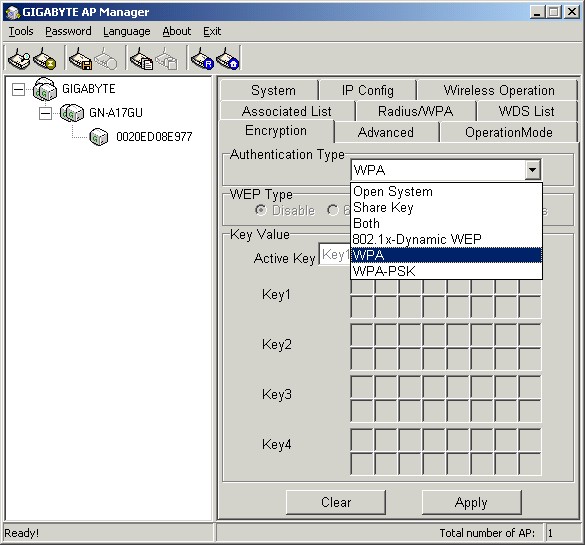Save AP configuration with floppy disk icon
The width and height of the screenshot is (585, 545).
tap(80, 59)
